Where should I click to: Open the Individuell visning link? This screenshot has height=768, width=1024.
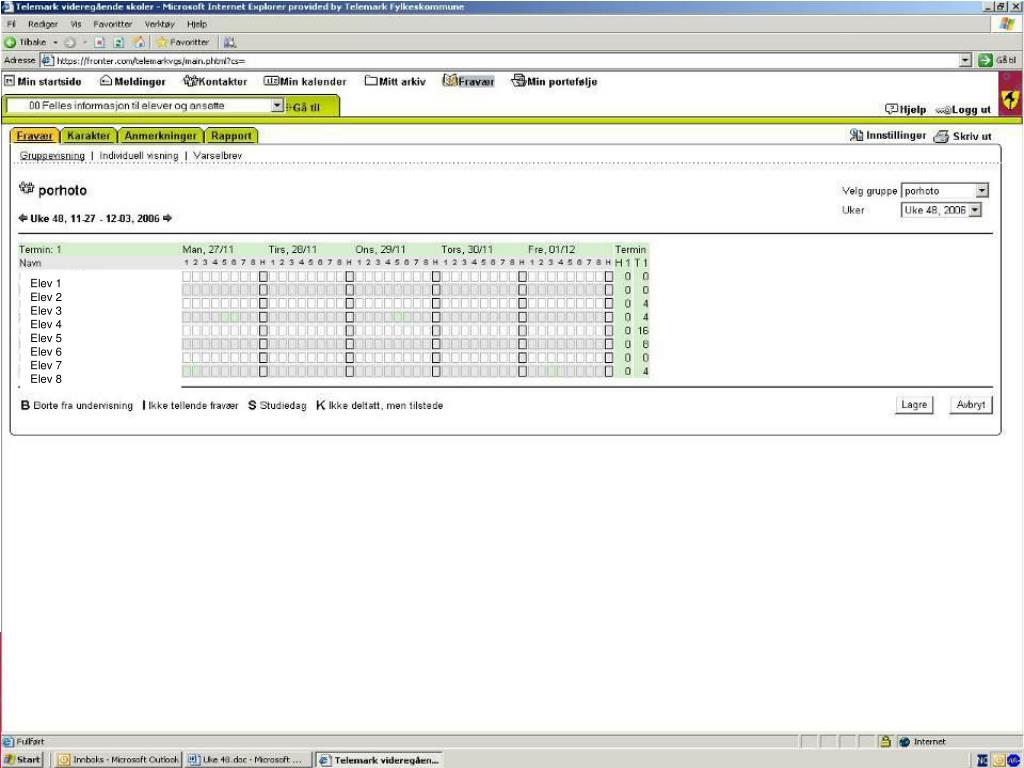[139, 156]
